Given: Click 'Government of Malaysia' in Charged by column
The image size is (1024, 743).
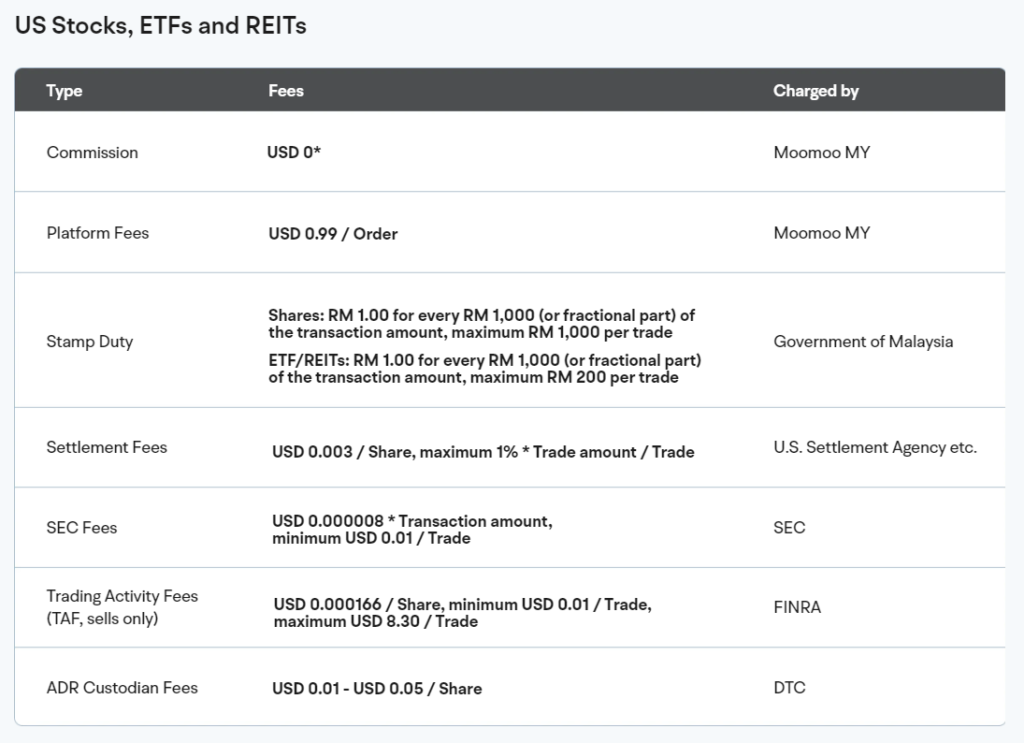Looking at the screenshot, I should click(863, 341).
